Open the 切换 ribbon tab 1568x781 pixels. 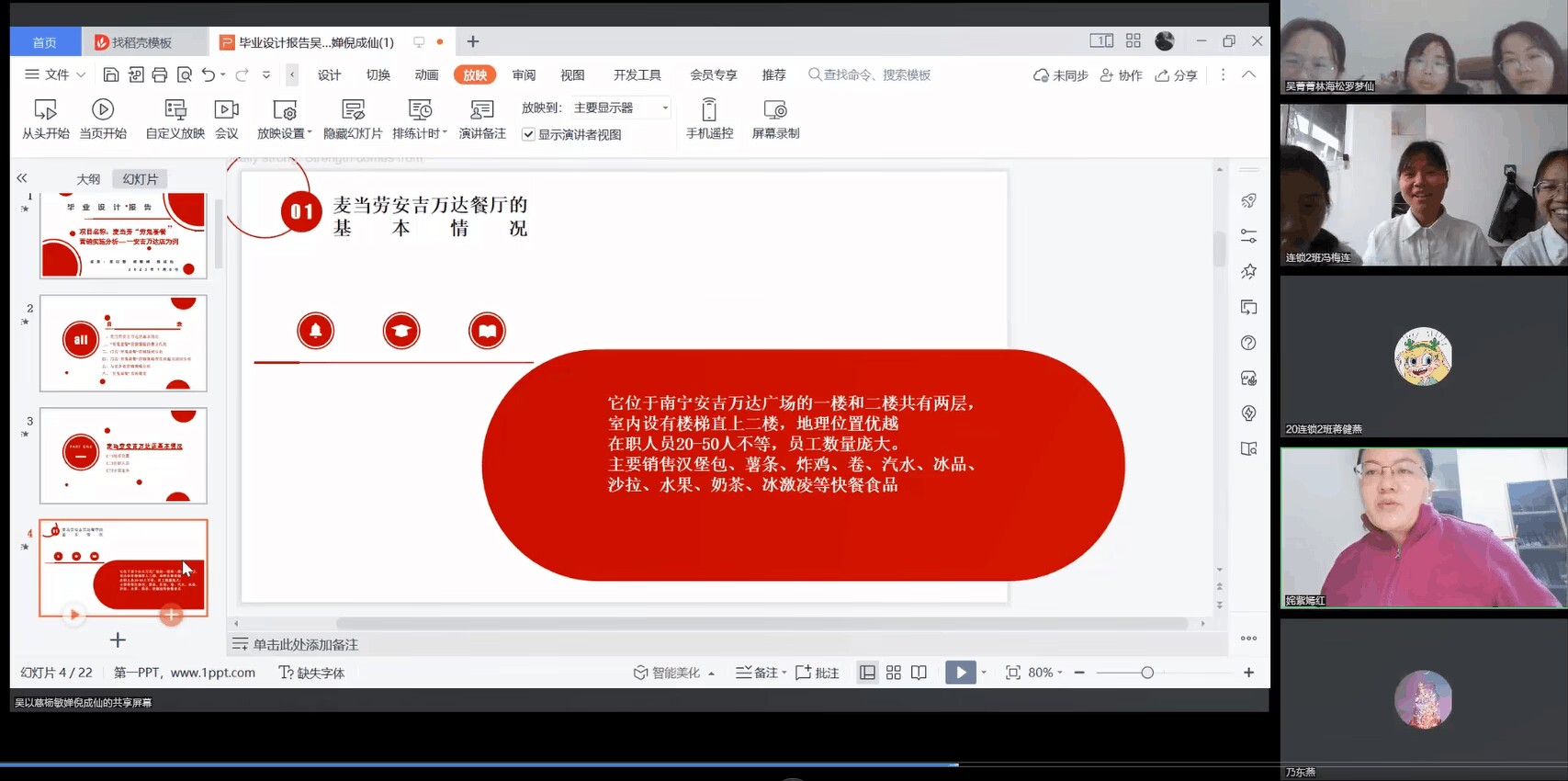point(378,75)
